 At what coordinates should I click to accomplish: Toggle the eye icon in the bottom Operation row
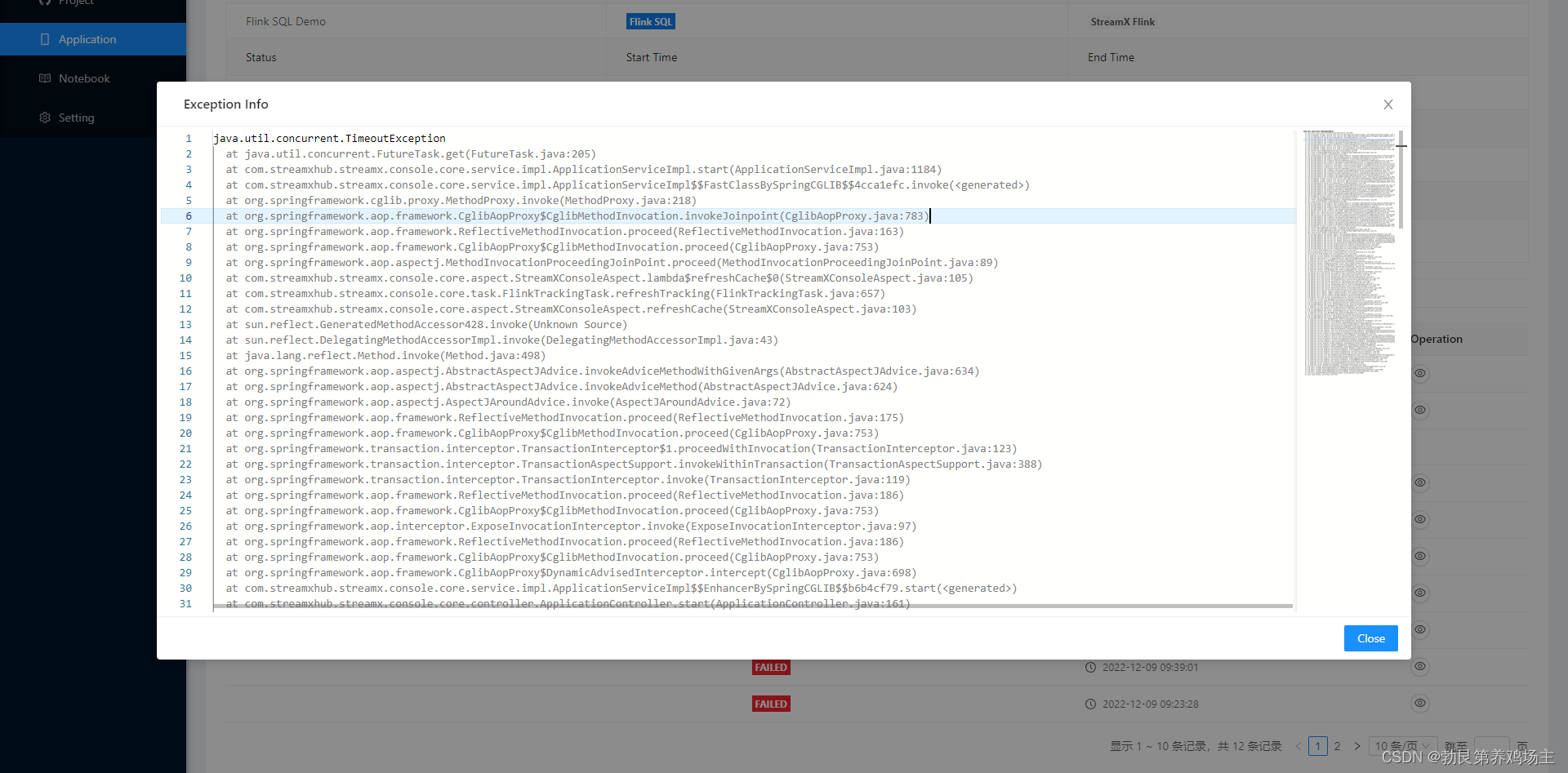click(x=1419, y=703)
